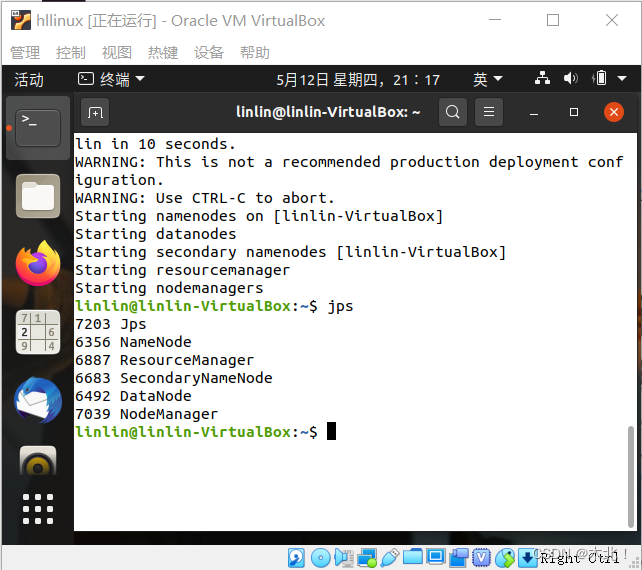Maximize the VirtualBox window
This screenshot has width=642, height=570.
(x=553, y=20)
